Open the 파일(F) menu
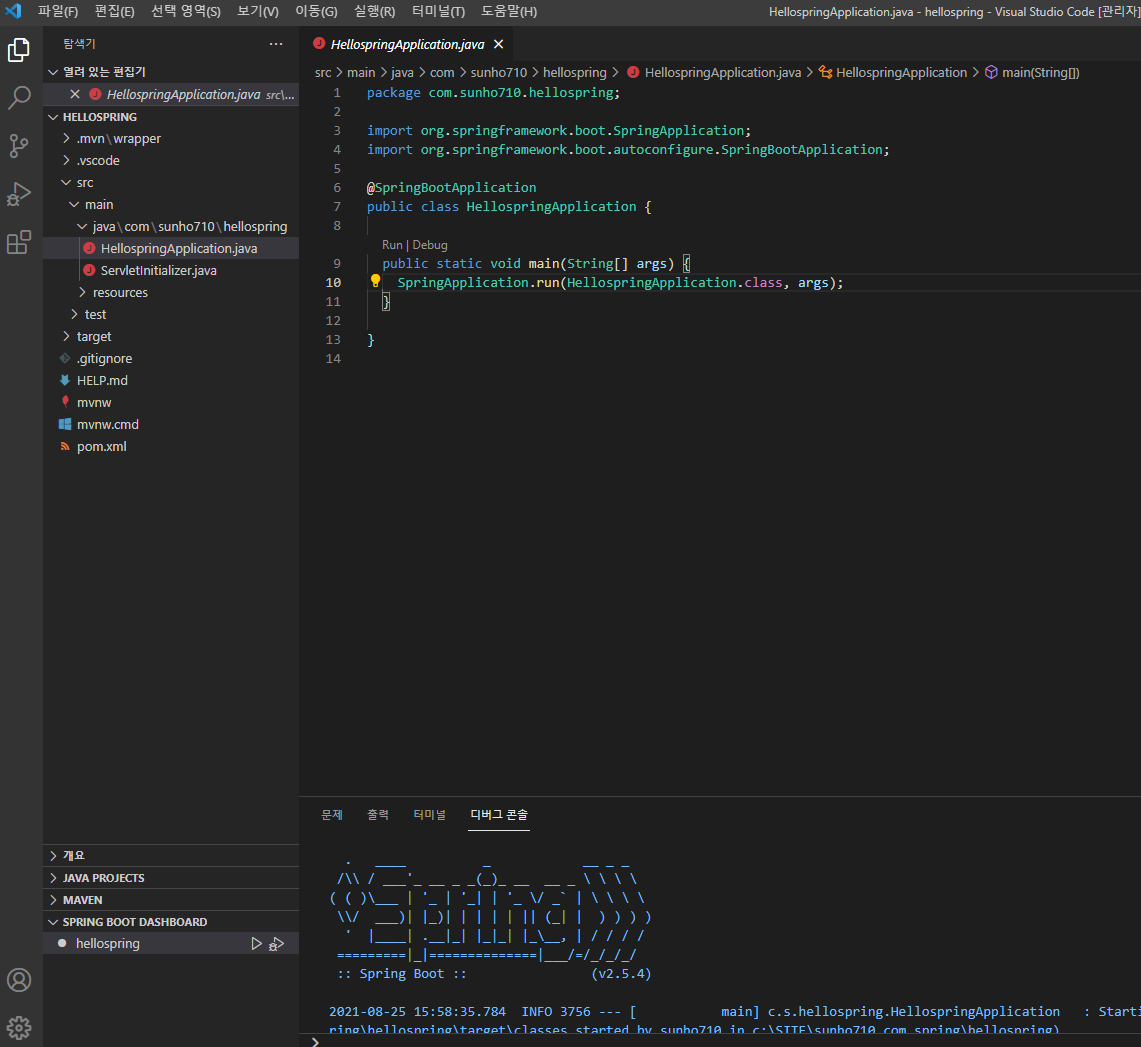This screenshot has height=1047, width=1141. [58, 11]
